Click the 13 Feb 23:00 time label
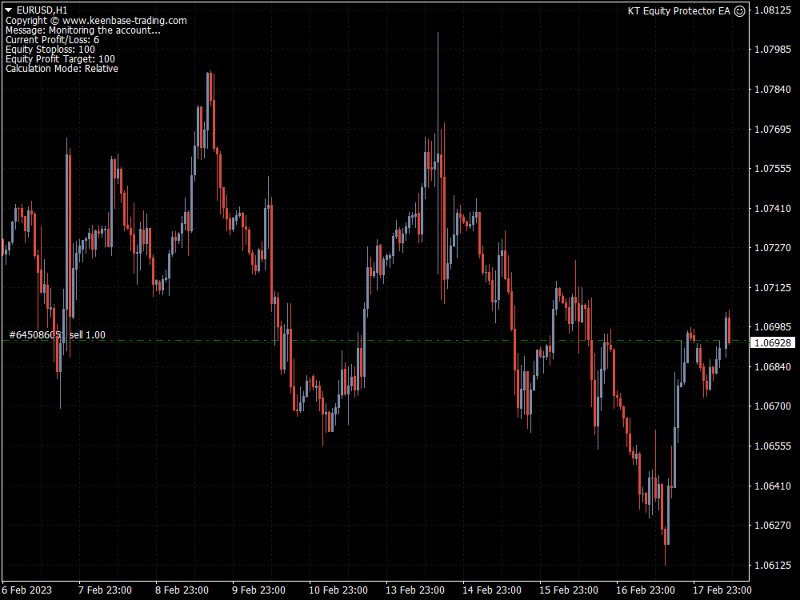Image resolution: width=800 pixels, height=600 pixels. click(415, 590)
